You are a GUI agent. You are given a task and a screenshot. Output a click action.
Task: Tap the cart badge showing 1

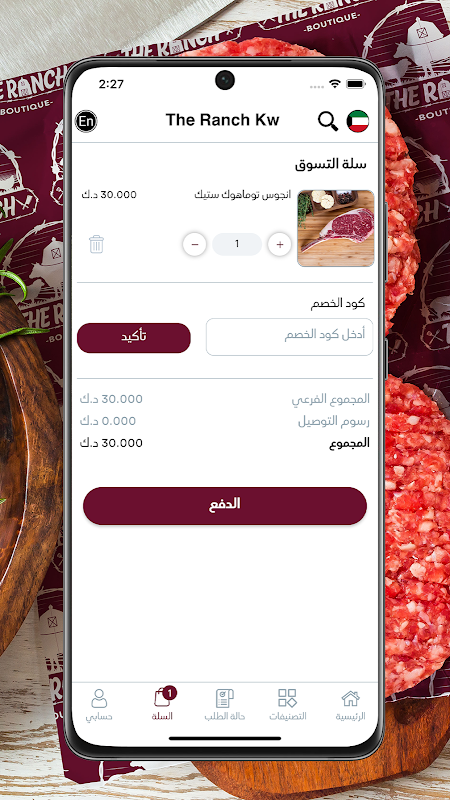coord(170,693)
